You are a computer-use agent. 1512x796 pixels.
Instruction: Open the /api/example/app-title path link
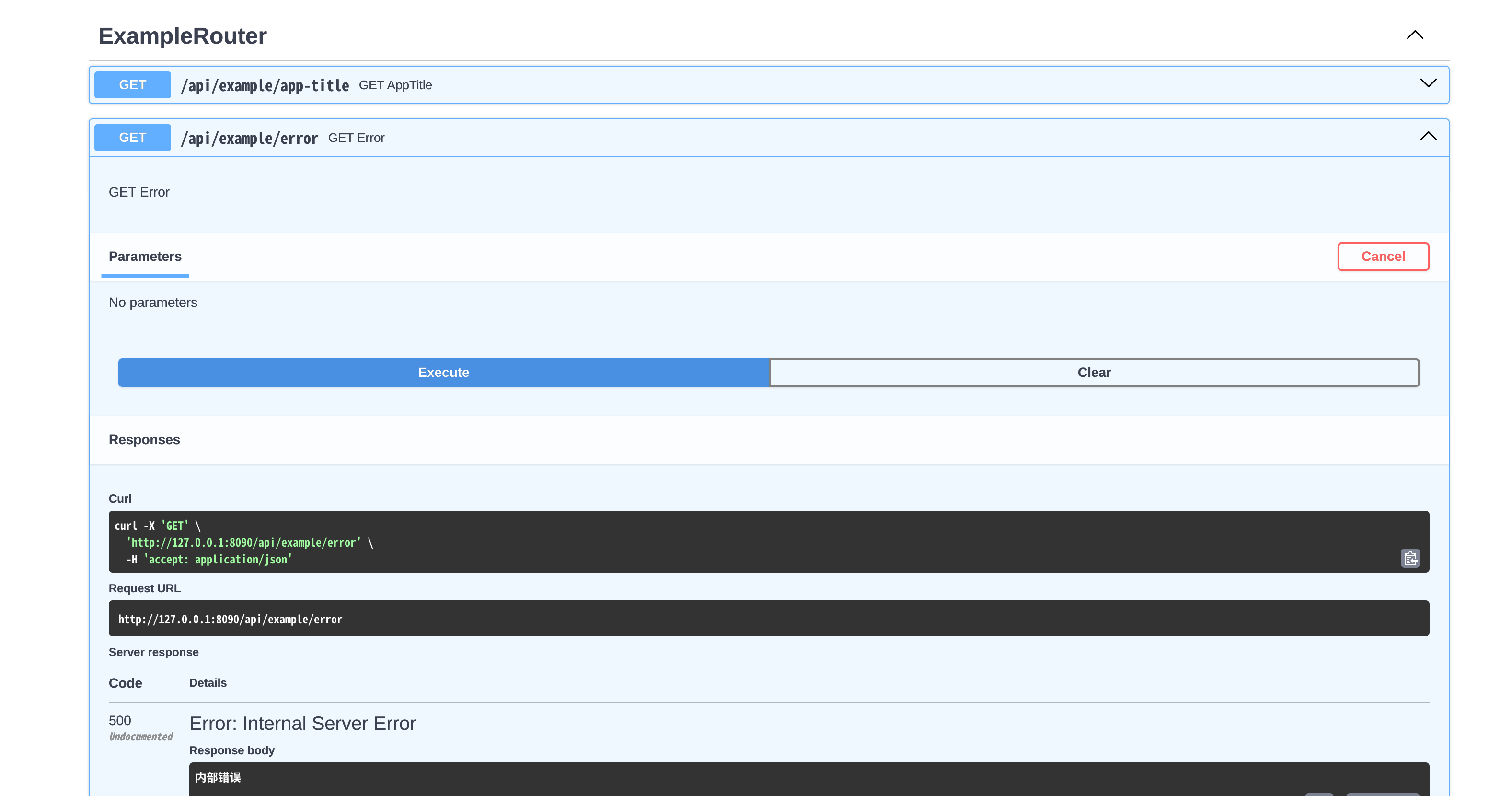[x=265, y=86]
